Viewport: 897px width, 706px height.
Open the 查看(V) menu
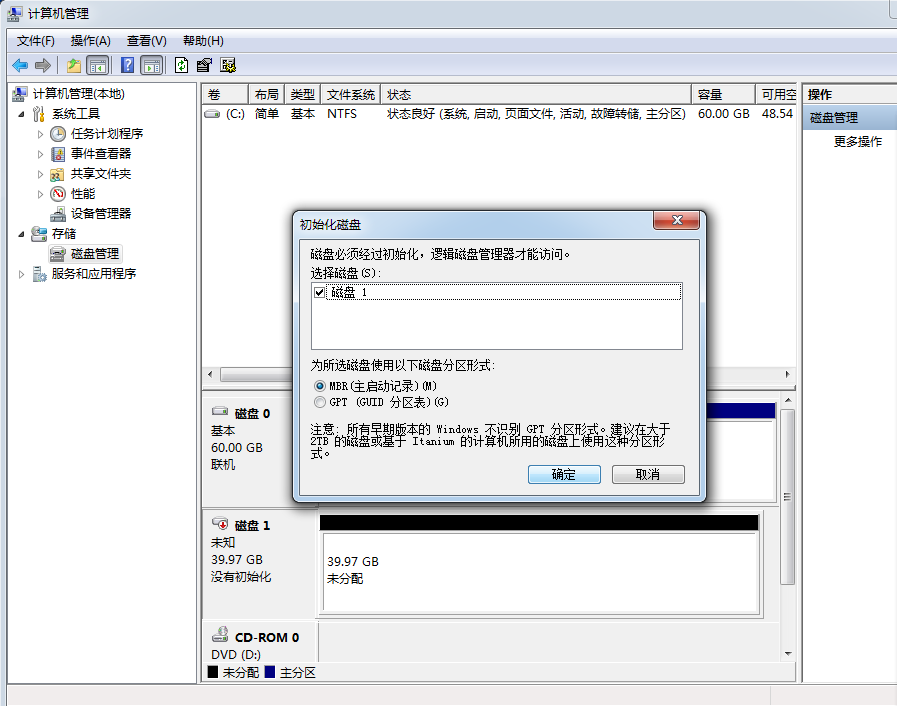click(x=145, y=41)
